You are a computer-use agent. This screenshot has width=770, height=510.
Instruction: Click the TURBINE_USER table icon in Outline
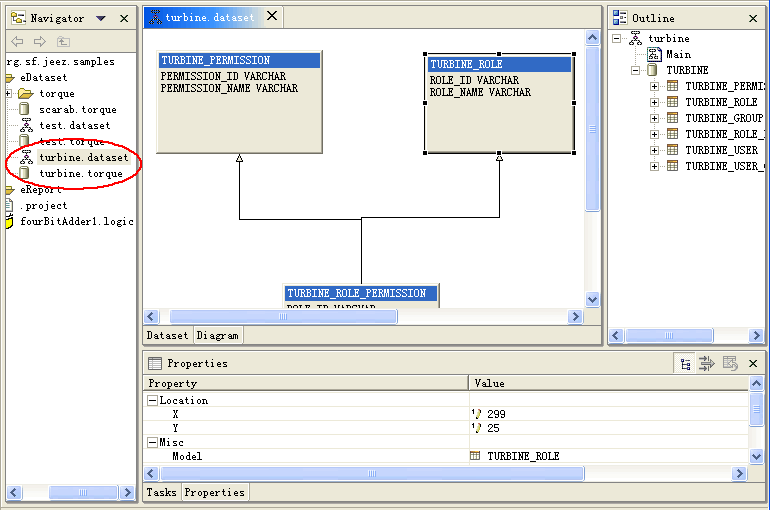click(672, 150)
